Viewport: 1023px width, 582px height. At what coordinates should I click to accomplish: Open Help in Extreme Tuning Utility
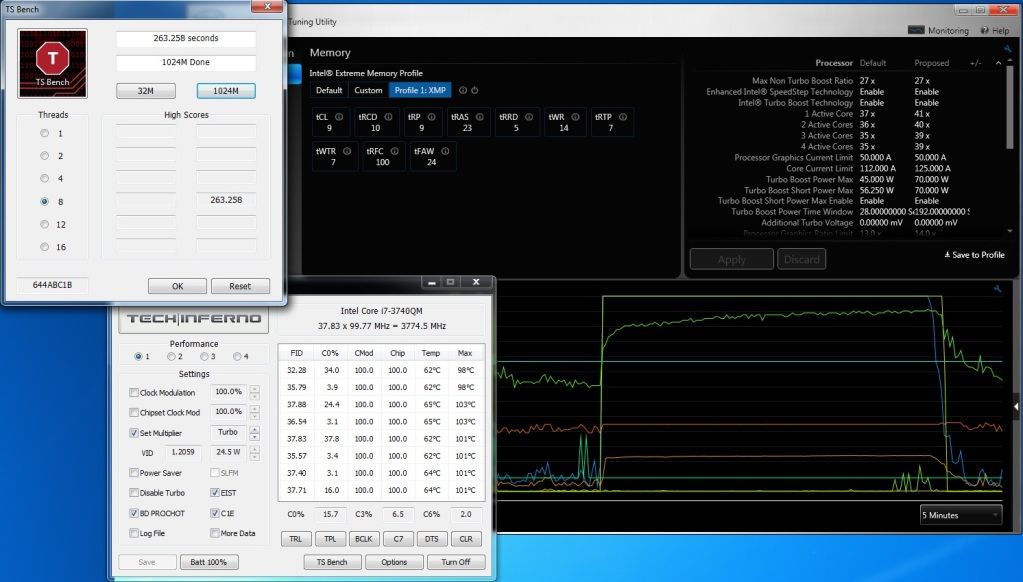click(995, 31)
